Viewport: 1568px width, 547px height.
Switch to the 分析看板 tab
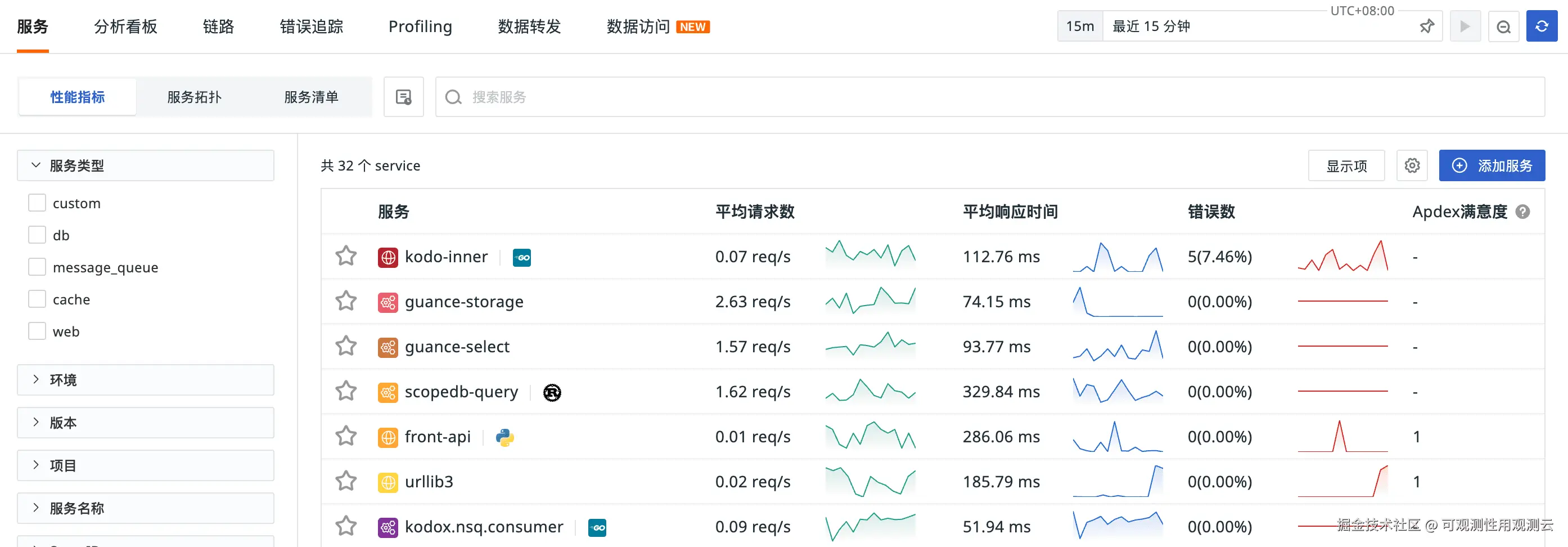pos(126,26)
